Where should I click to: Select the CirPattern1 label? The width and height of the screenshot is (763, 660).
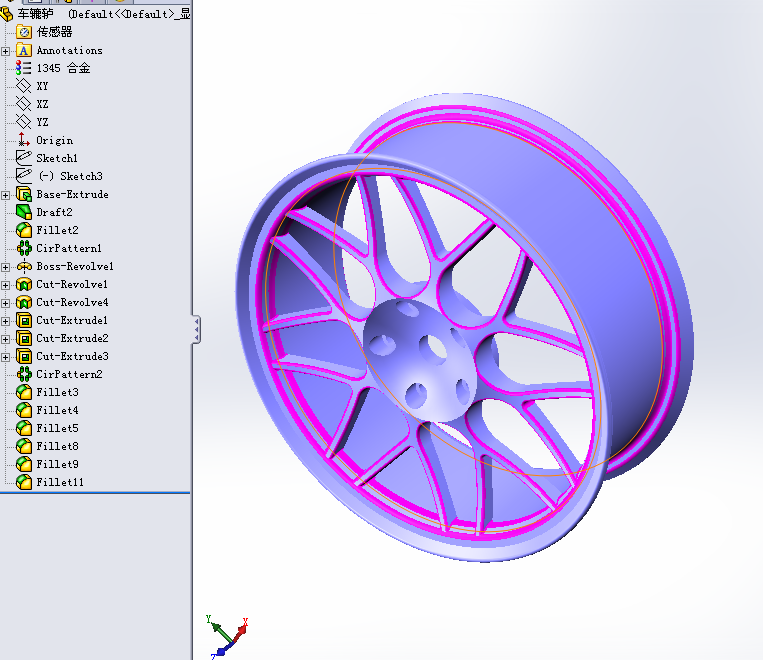(69, 248)
